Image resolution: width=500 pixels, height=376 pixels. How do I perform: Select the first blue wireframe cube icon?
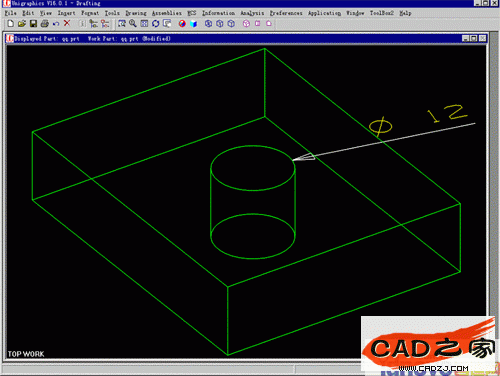pyautogui.click(x=208, y=24)
